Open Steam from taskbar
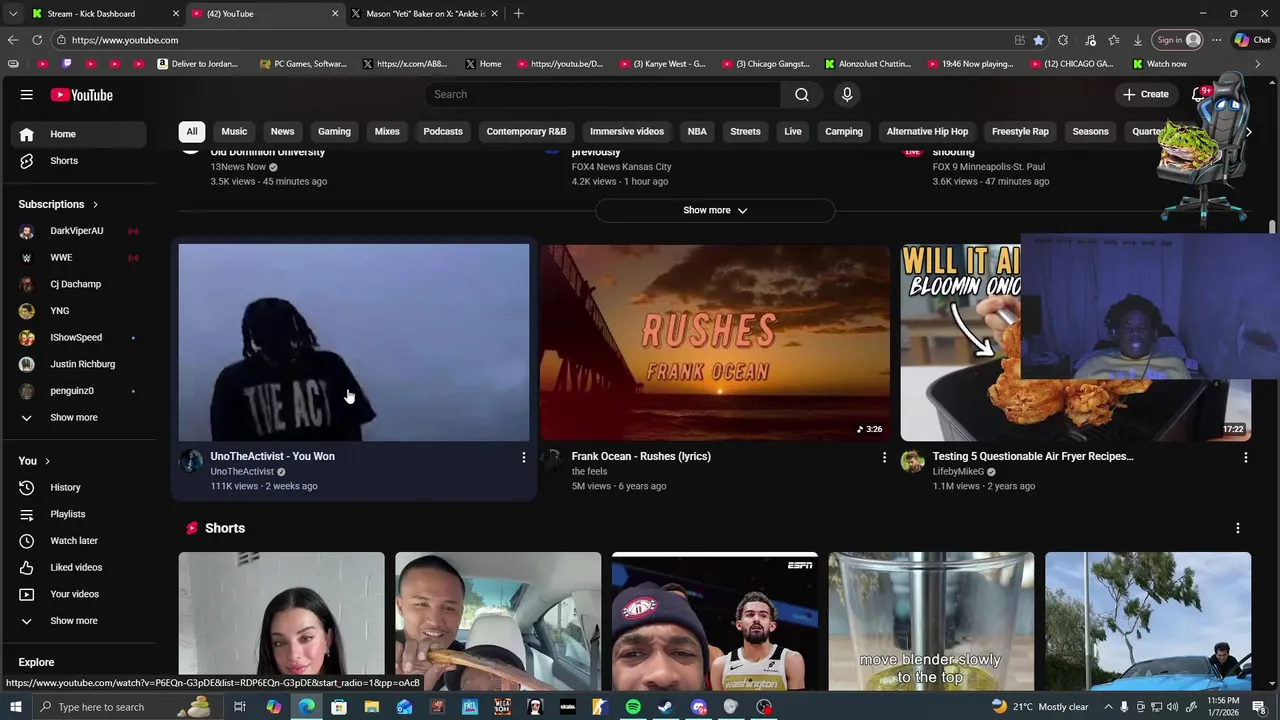The height and width of the screenshot is (720, 1280). click(665, 707)
